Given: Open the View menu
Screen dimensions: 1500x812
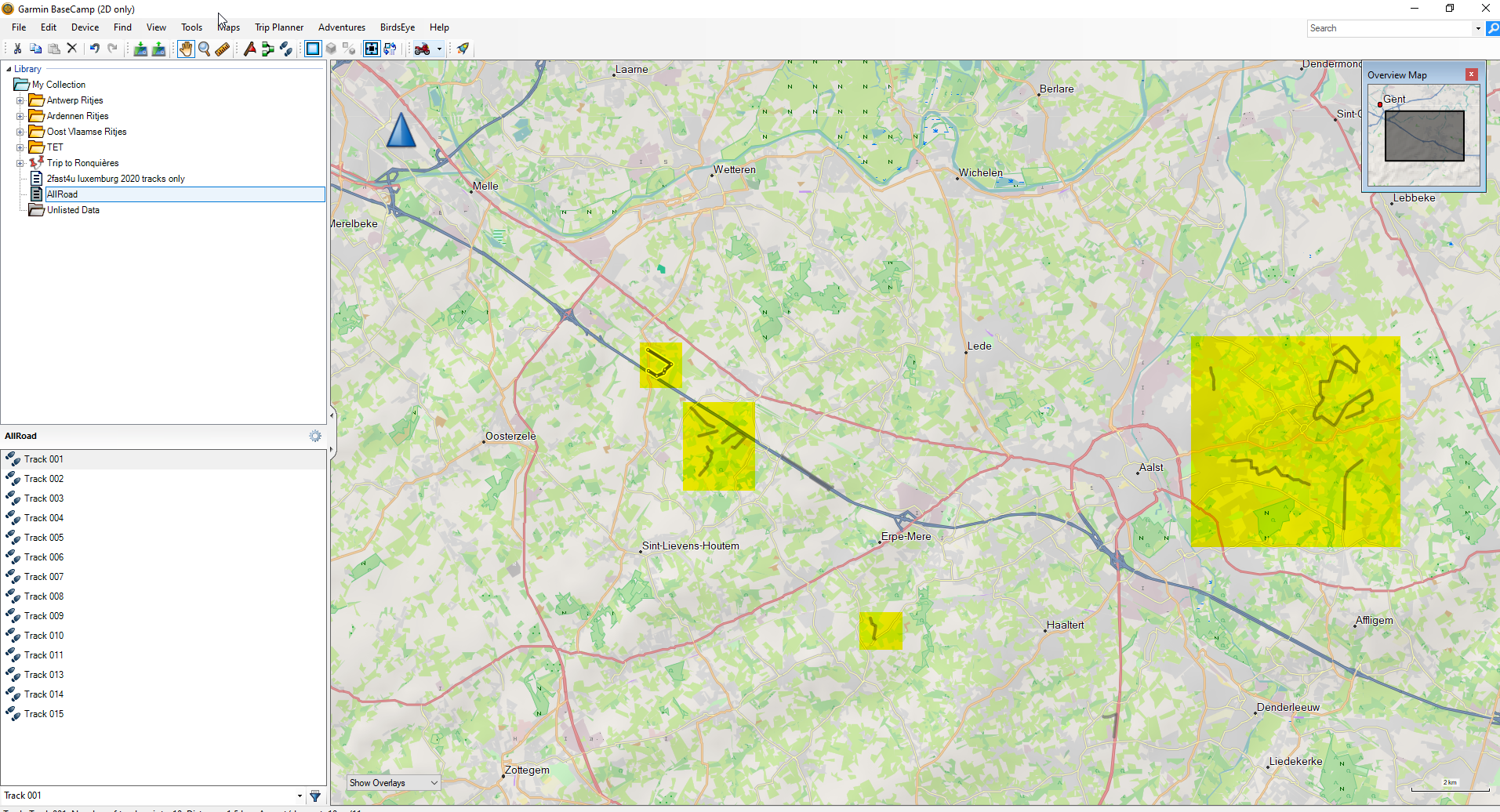Looking at the screenshot, I should (x=156, y=27).
